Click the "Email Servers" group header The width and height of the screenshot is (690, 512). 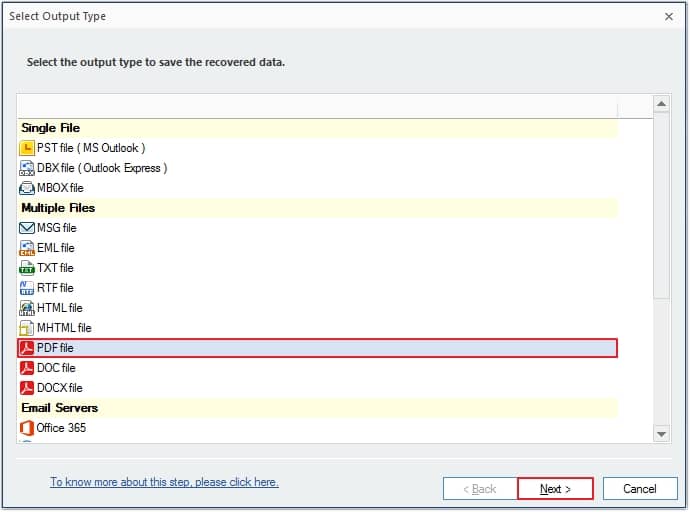tap(318, 408)
